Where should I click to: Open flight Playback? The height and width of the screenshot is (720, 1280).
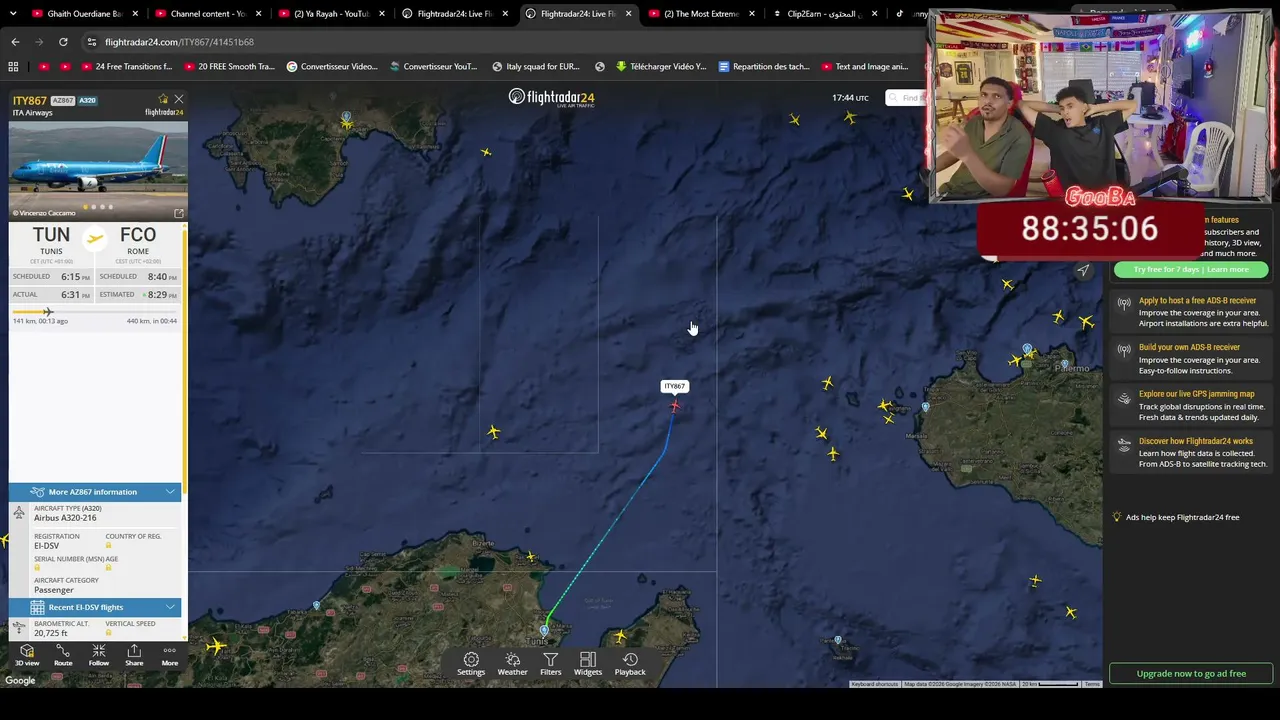point(630,664)
